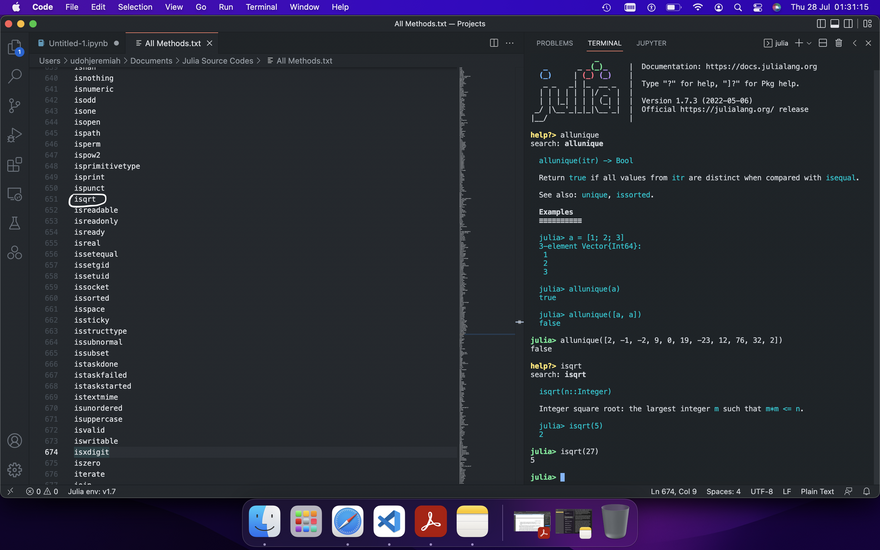Split the editor to the right
Viewport: 880px width, 550px height.
tap(494, 43)
